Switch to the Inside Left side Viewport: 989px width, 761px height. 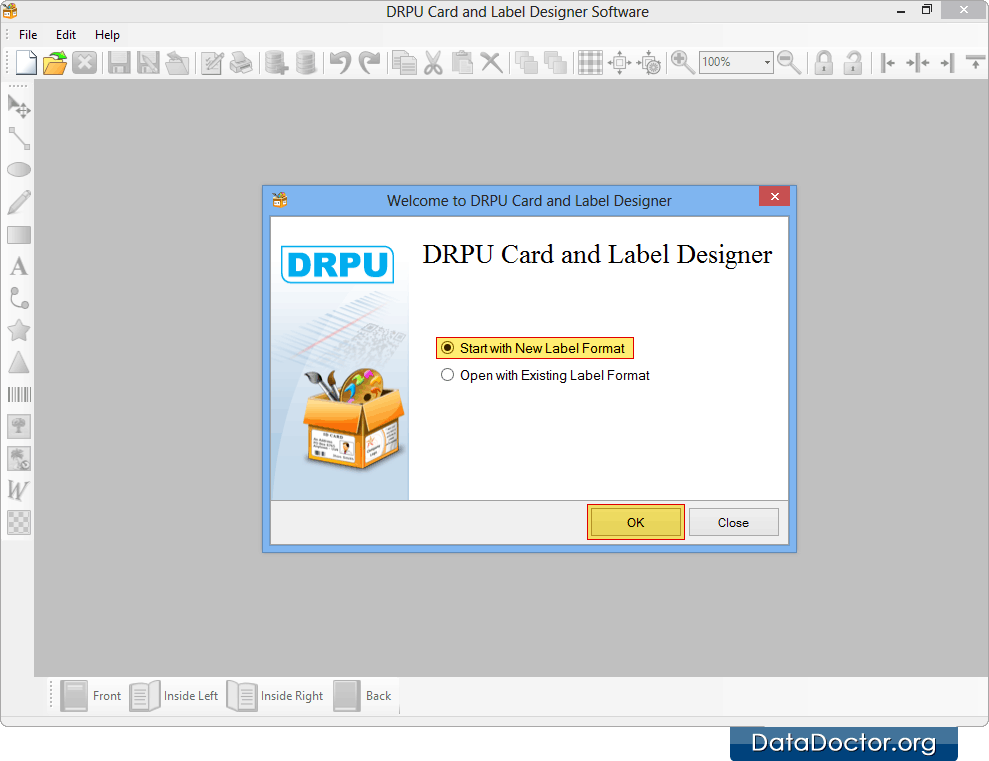click(173, 695)
